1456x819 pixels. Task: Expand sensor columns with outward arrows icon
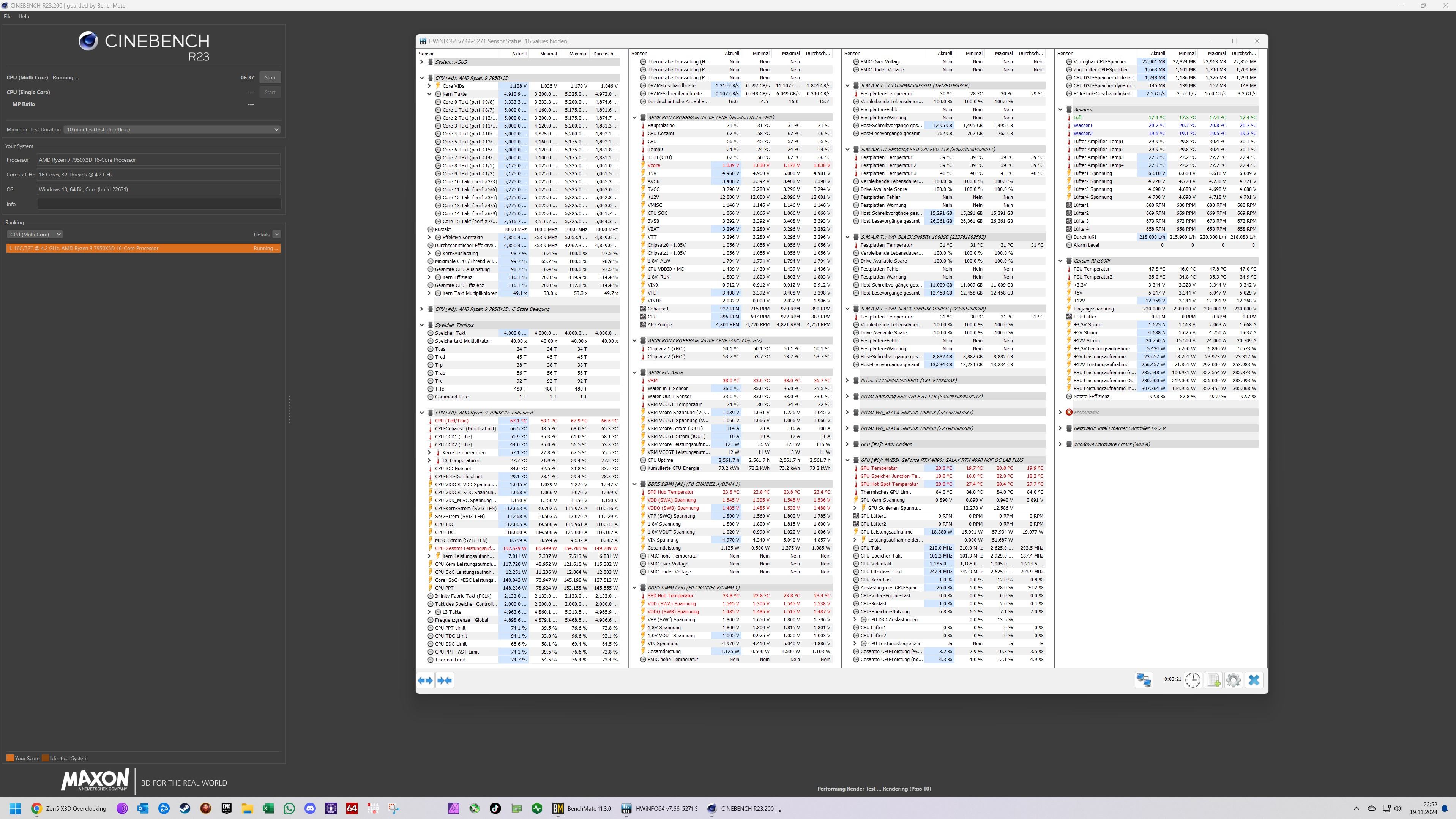pos(425,680)
